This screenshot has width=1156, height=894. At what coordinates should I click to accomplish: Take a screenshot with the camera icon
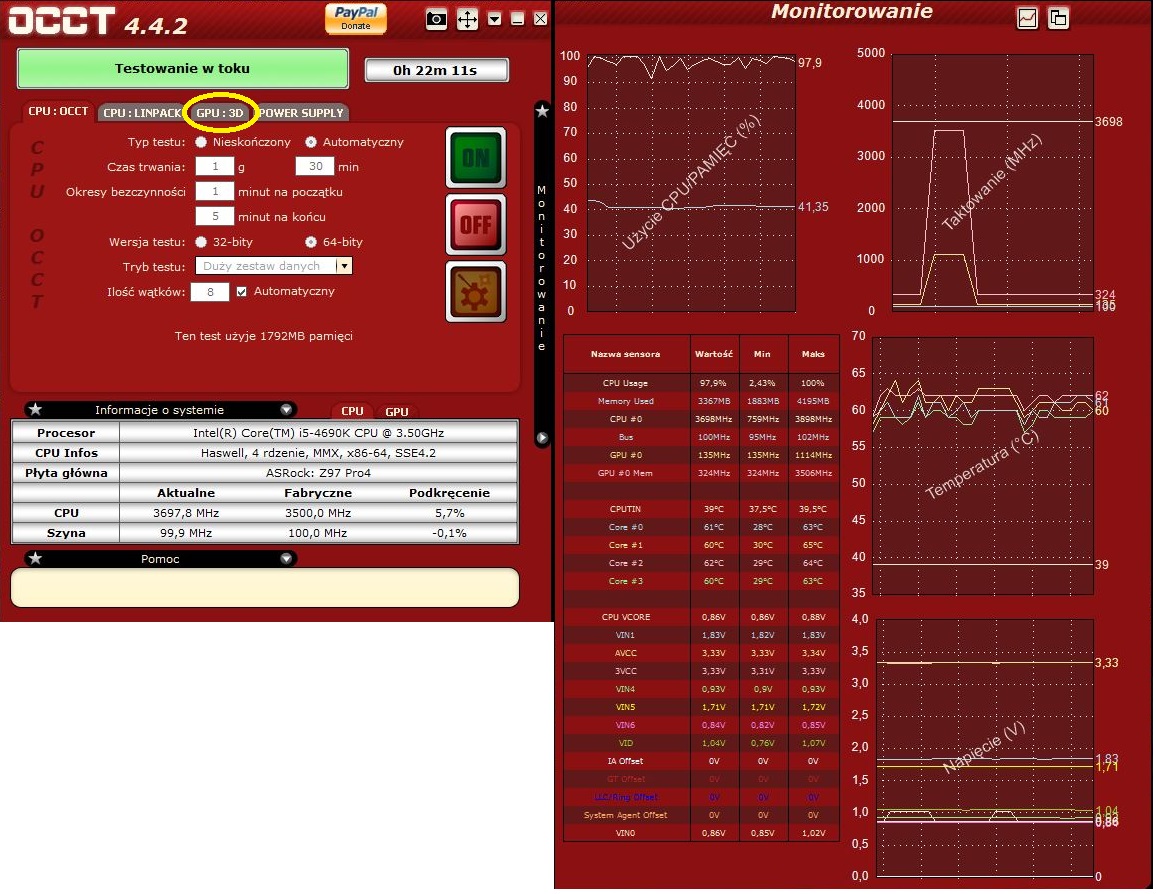point(436,19)
